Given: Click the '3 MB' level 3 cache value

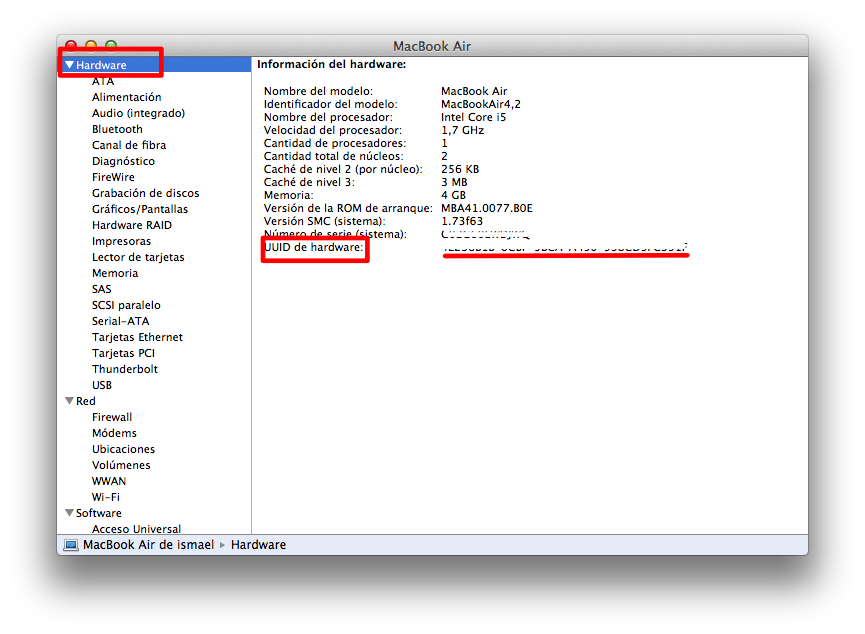Looking at the screenshot, I should click(x=454, y=182).
